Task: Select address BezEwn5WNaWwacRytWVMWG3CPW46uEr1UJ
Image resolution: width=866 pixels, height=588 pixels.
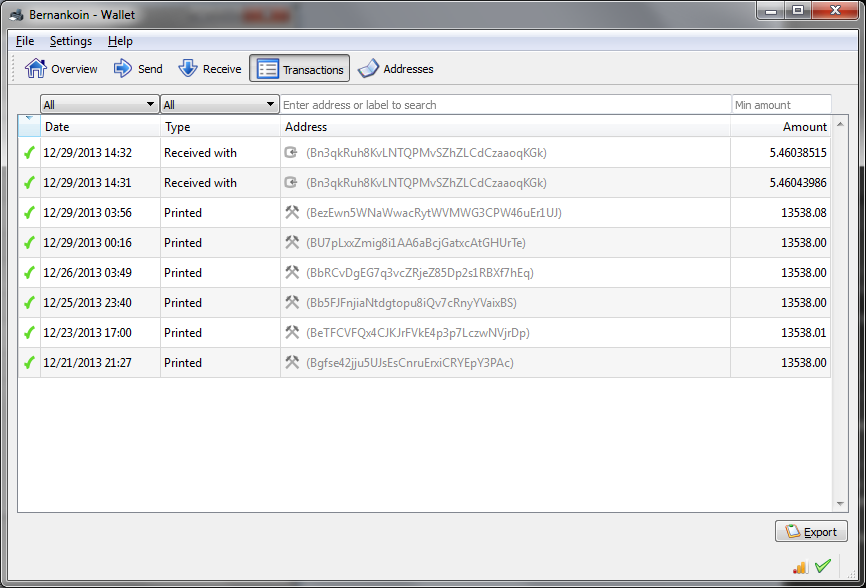Action: (x=434, y=213)
